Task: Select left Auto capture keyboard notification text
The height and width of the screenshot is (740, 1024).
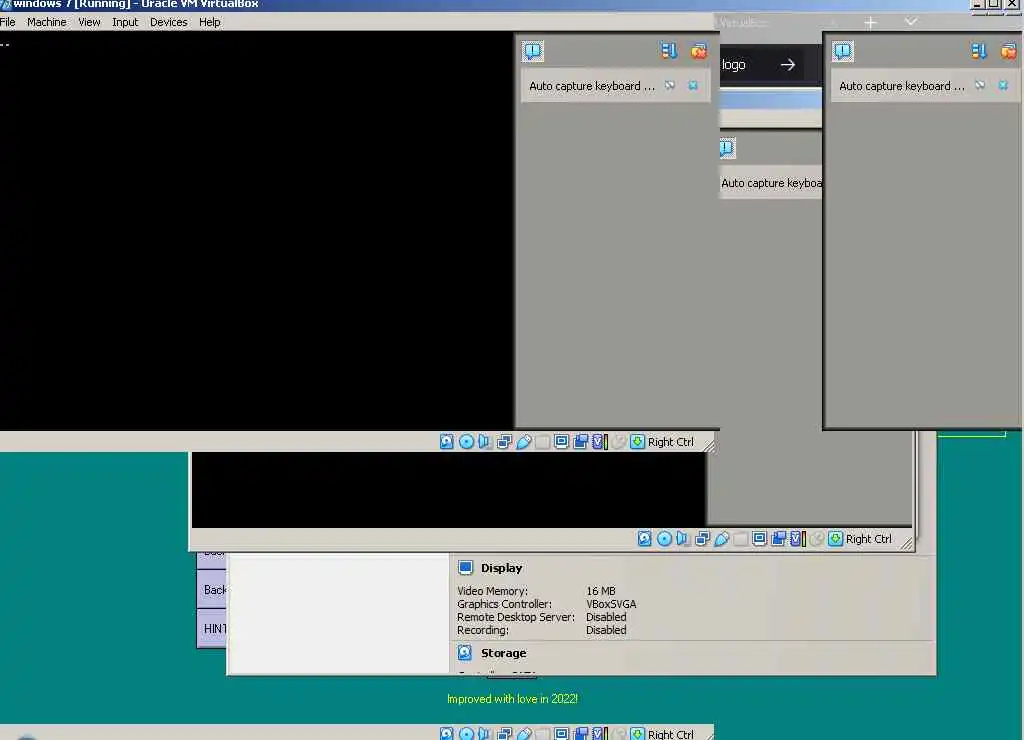Action: 592,86
